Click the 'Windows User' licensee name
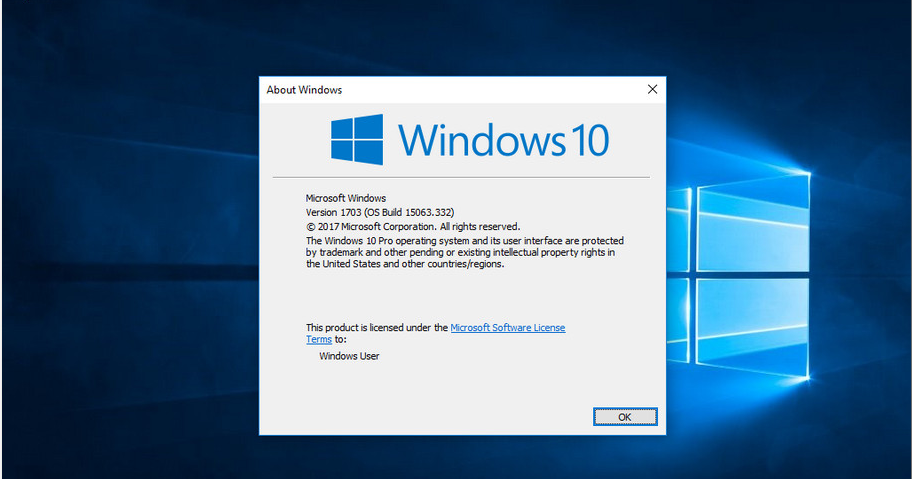Screen dimensions: 912x479 point(349,356)
